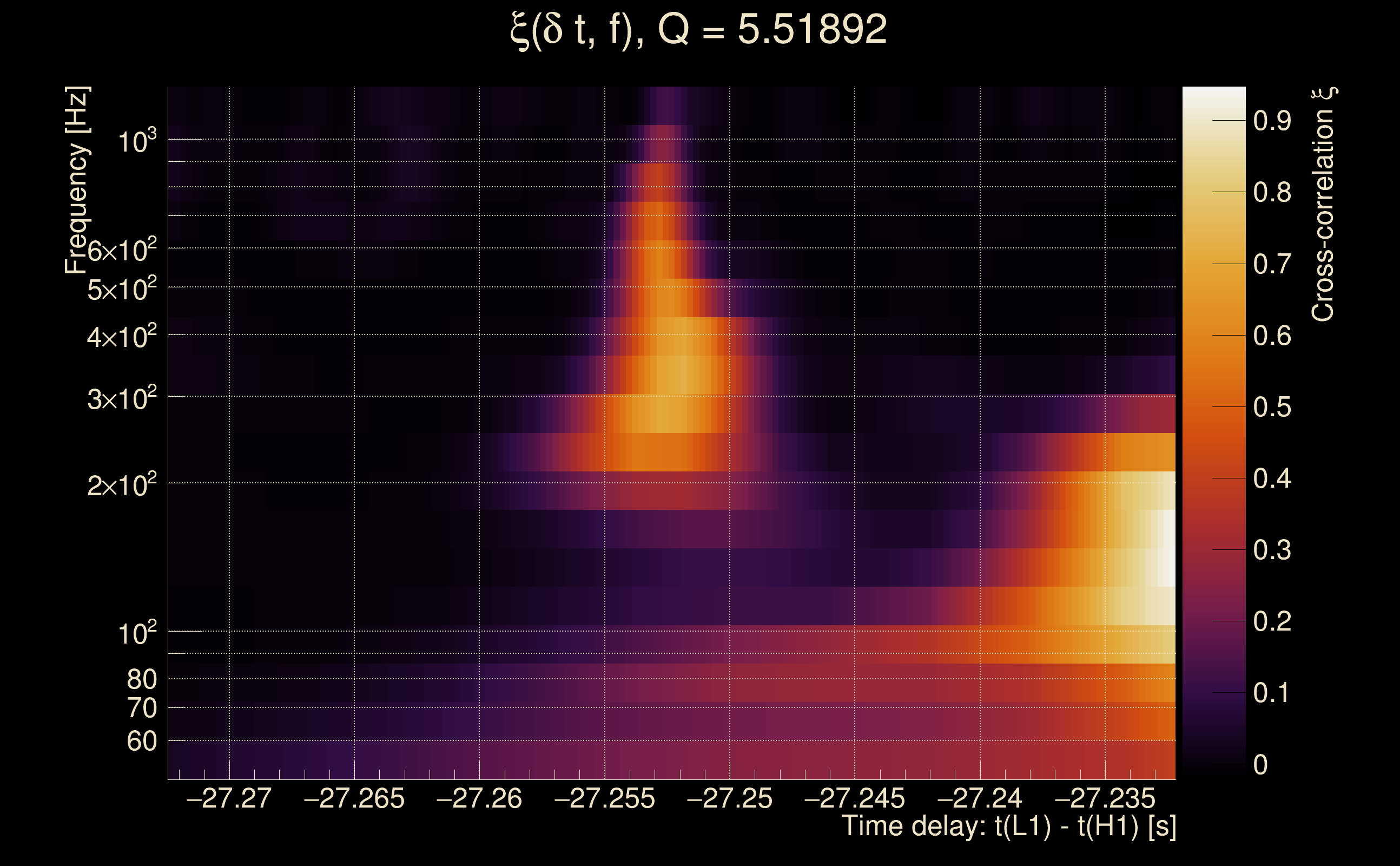1400x866 pixels.
Task: Click the 10³ frequency tick label
Action: [x=137, y=141]
